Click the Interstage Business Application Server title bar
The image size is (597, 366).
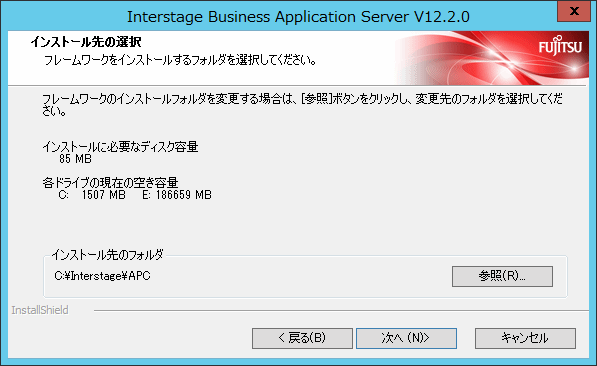coord(298,16)
